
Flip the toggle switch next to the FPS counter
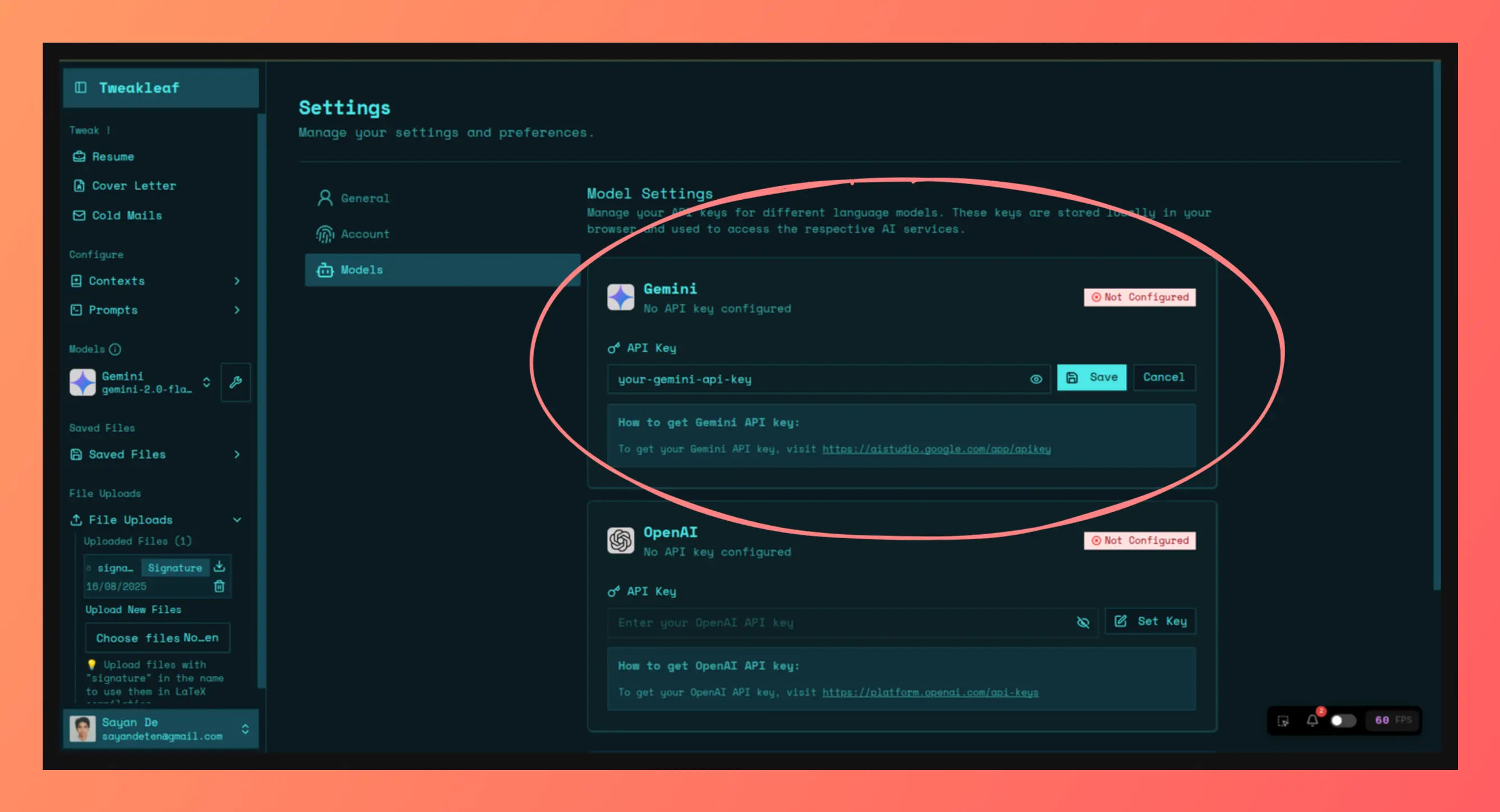pyautogui.click(x=1343, y=721)
